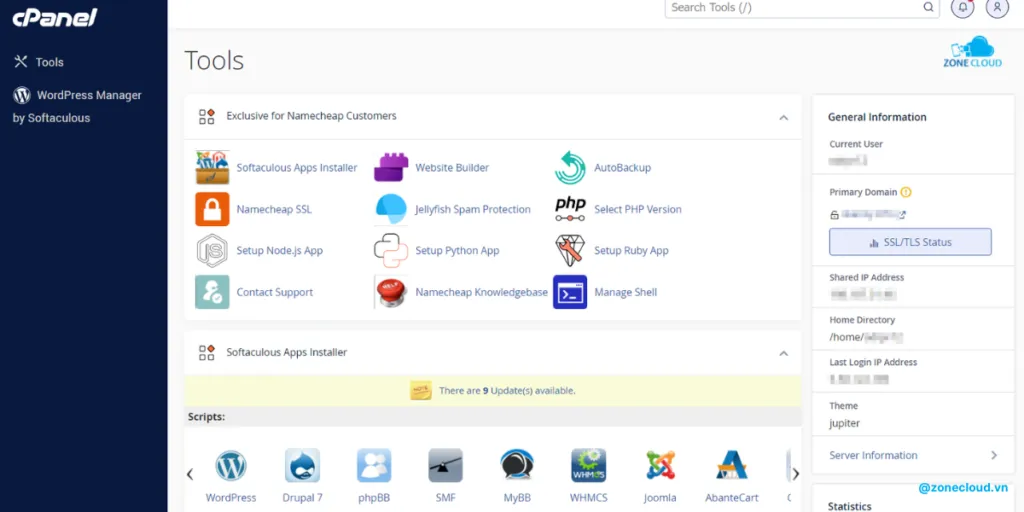The image size is (1024, 512).
Task: Select the WHMCS script icon
Action: (x=588, y=466)
